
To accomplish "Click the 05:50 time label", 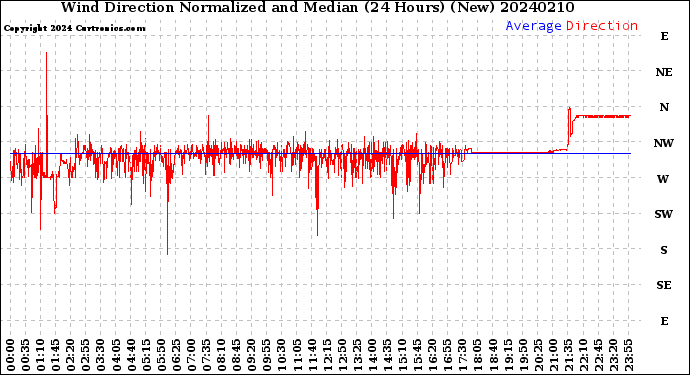I will tap(161, 355).
